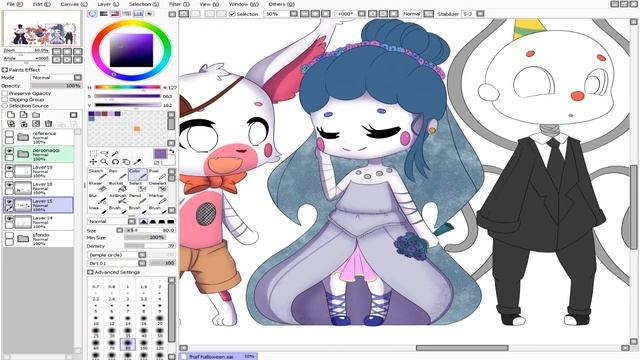Viewport: 640px width, 360px height.
Task: Click the navigator preview thumbnail
Action: coord(42,28)
